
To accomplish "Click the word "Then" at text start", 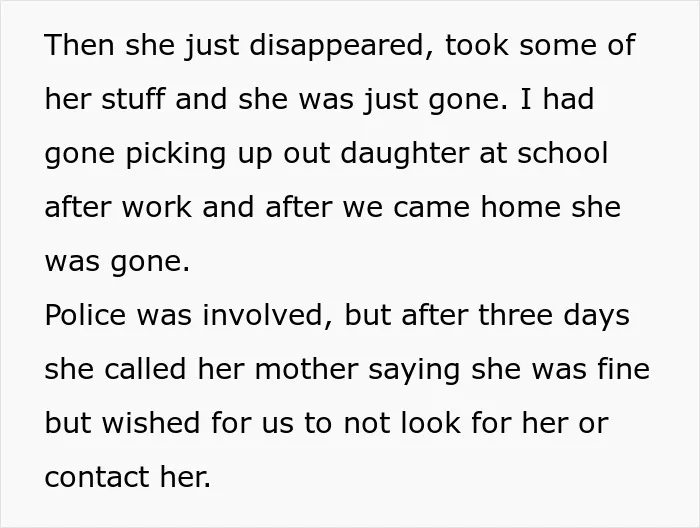I will [x=79, y=46].
